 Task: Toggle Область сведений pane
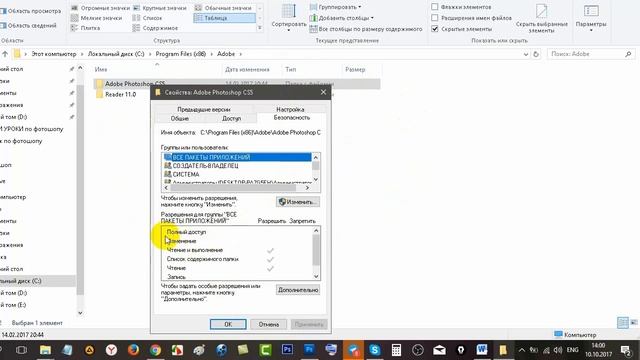28,25
